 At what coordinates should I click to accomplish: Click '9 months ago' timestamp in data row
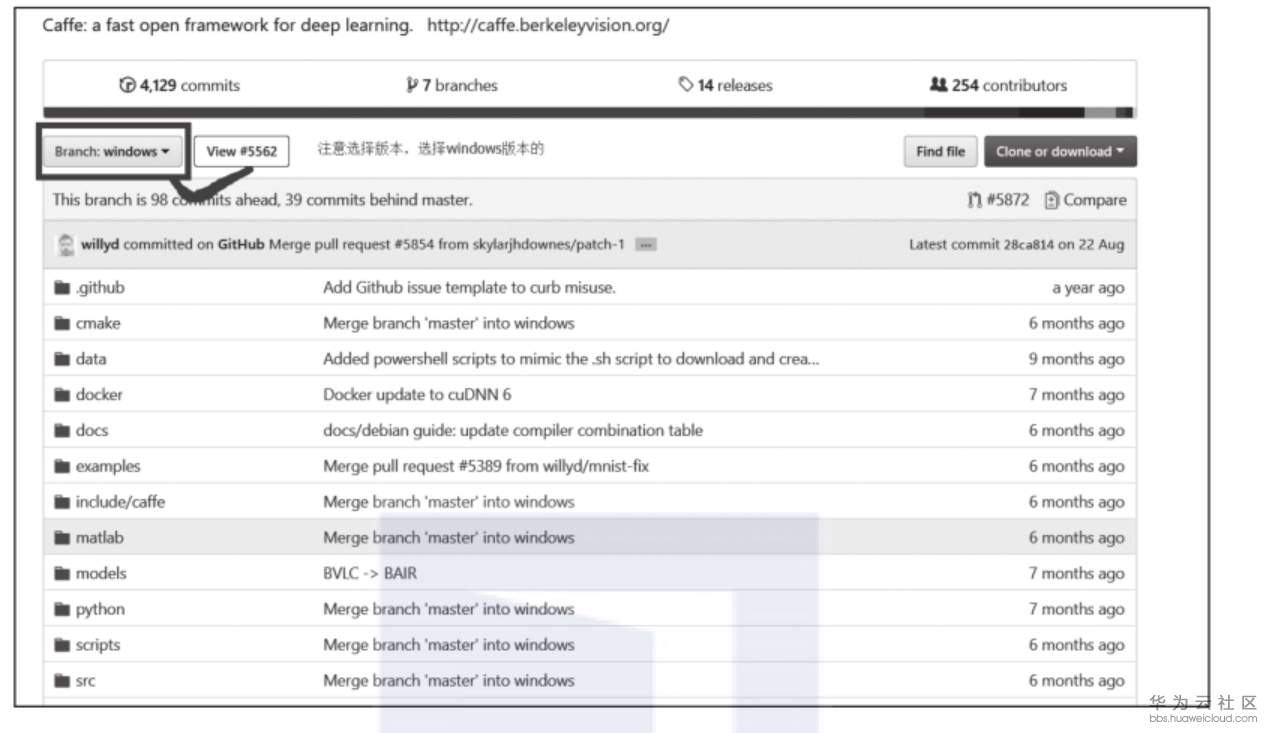click(x=1077, y=359)
